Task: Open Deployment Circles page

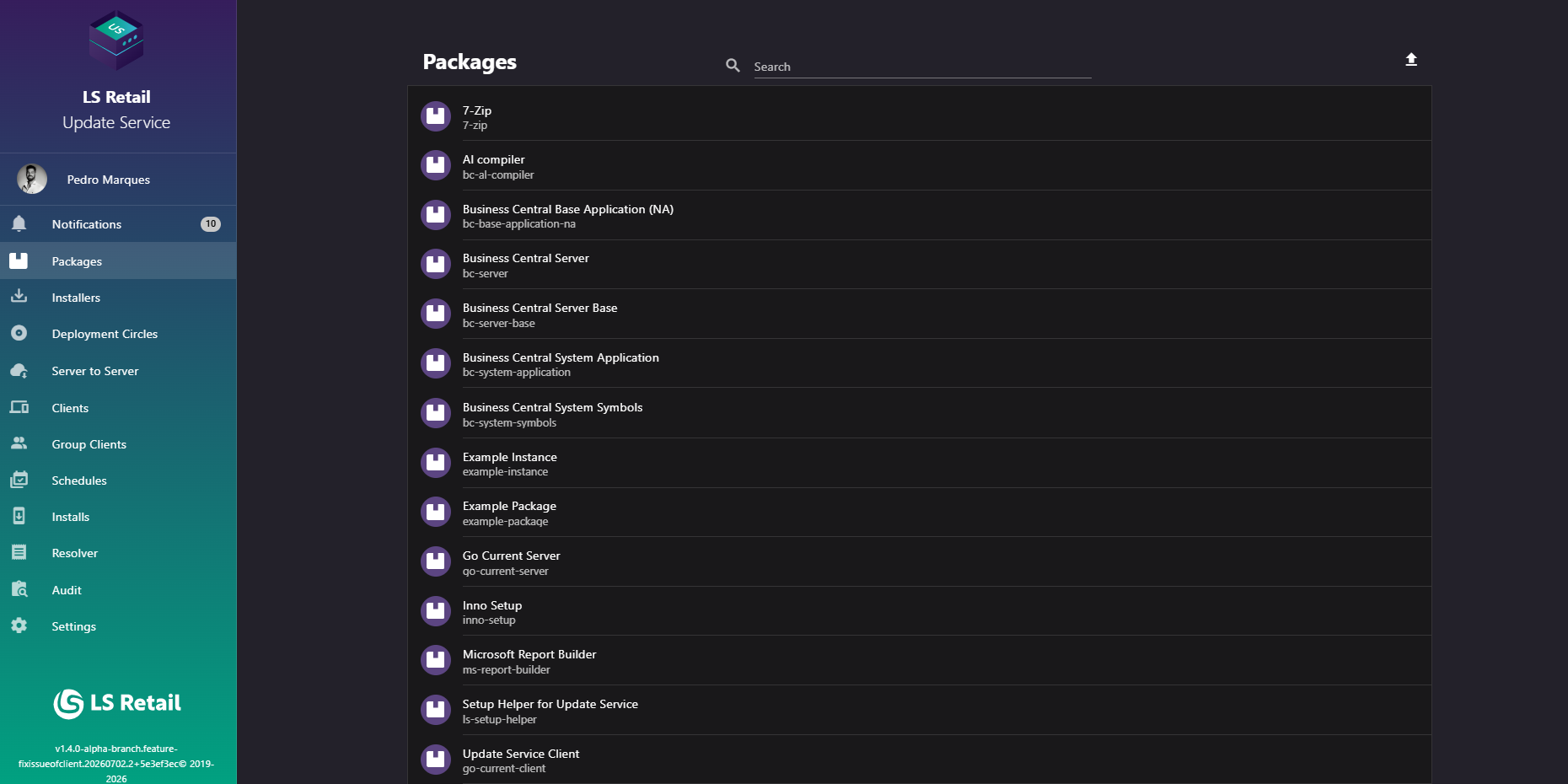Action: click(x=118, y=333)
